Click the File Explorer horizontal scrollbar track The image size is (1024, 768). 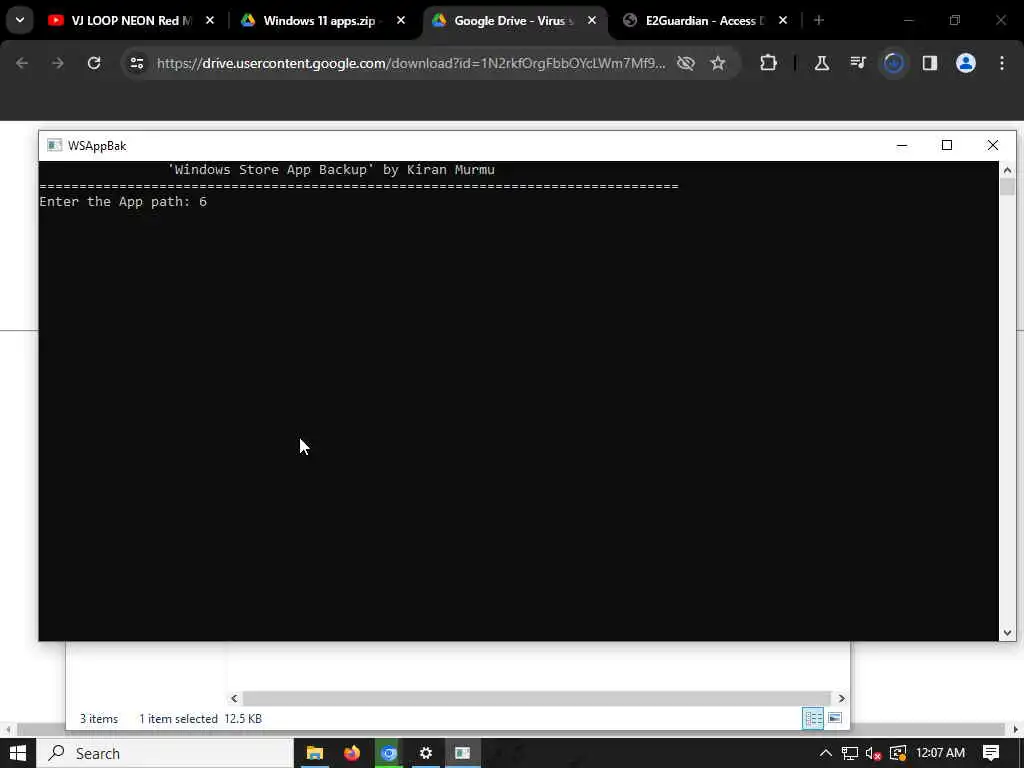coord(537,698)
